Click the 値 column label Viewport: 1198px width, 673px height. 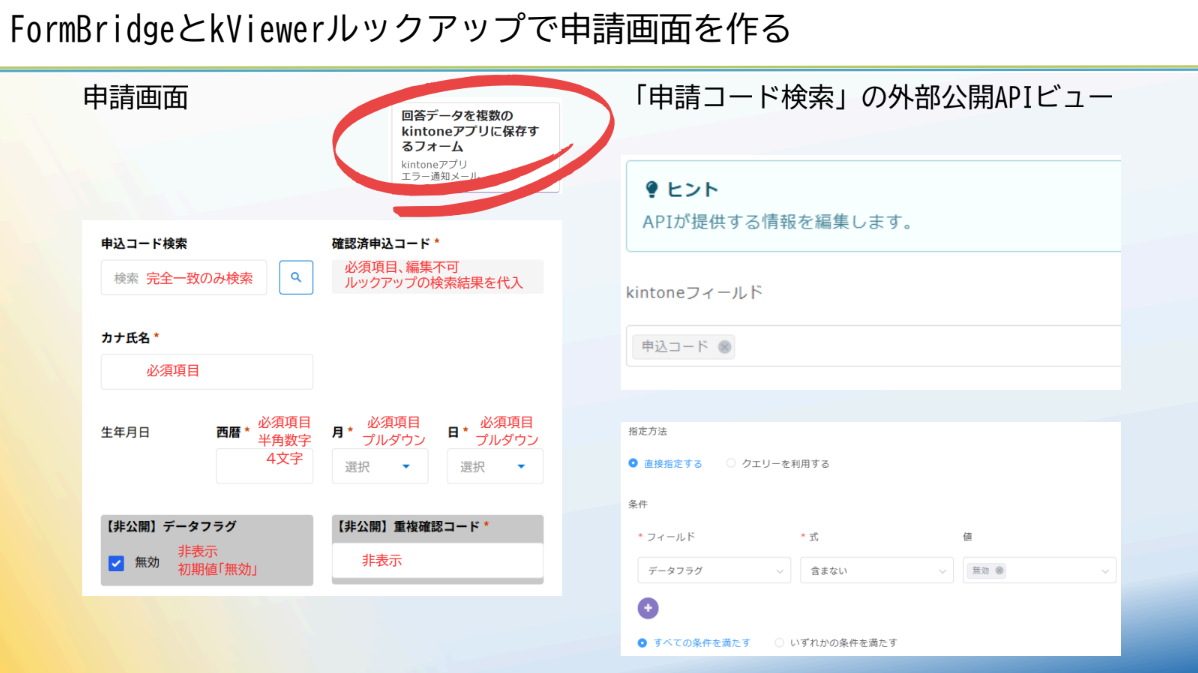967,537
